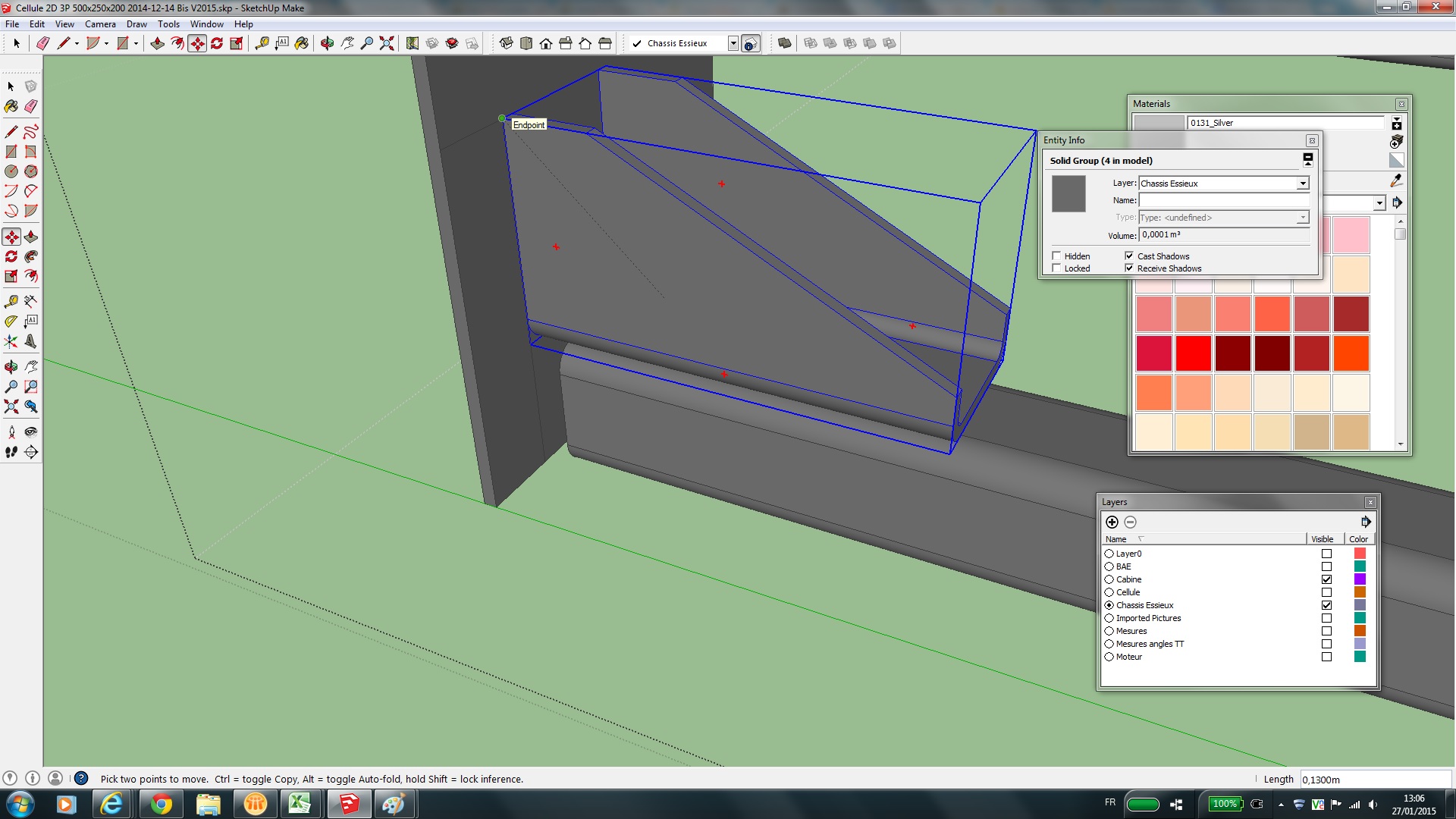The height and width of the screenshot is (819, 1456).
Task: Click the Name field in Entity Info
Action: point(1223,200)
